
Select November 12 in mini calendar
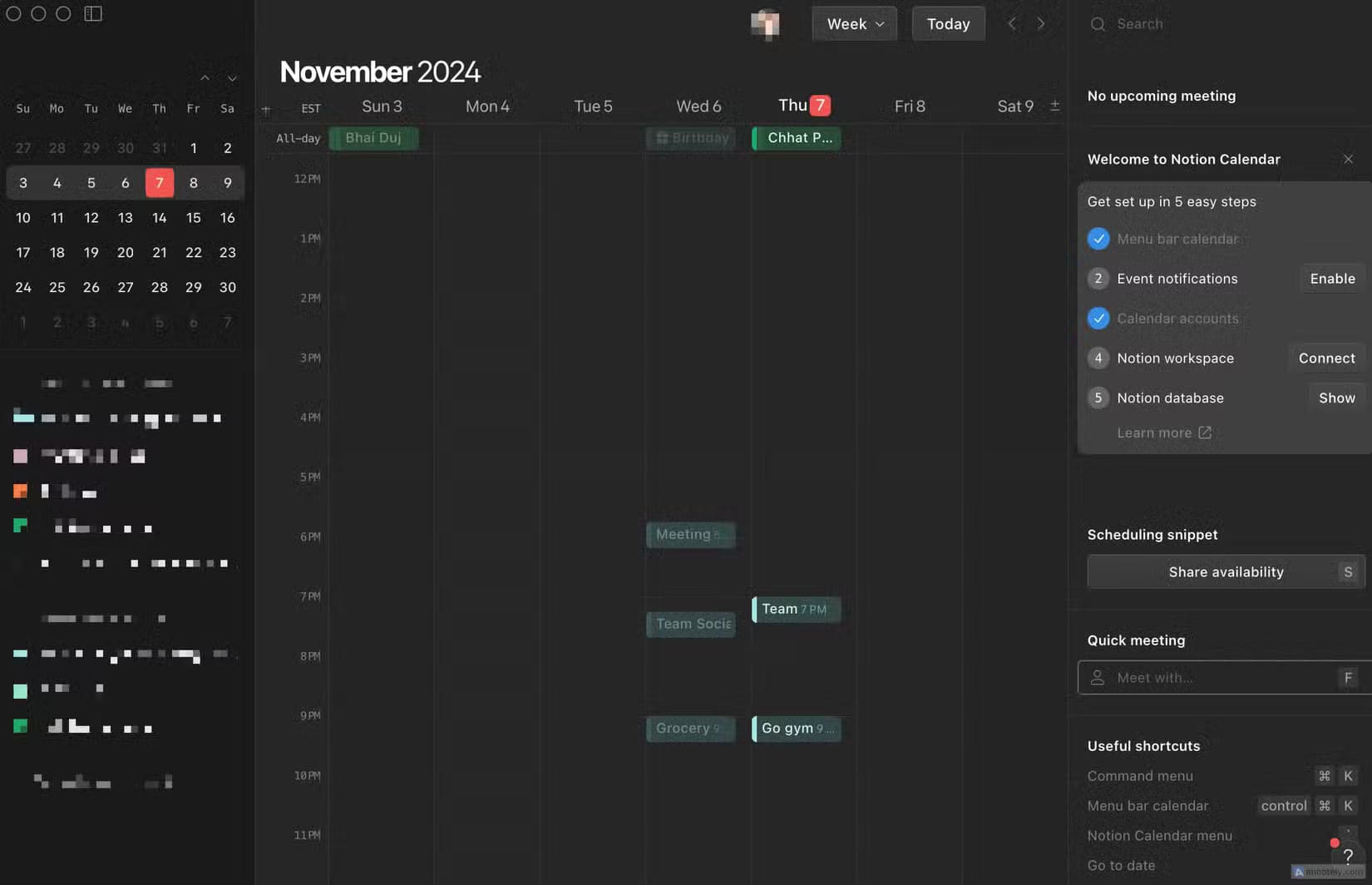tap(91, 218)
